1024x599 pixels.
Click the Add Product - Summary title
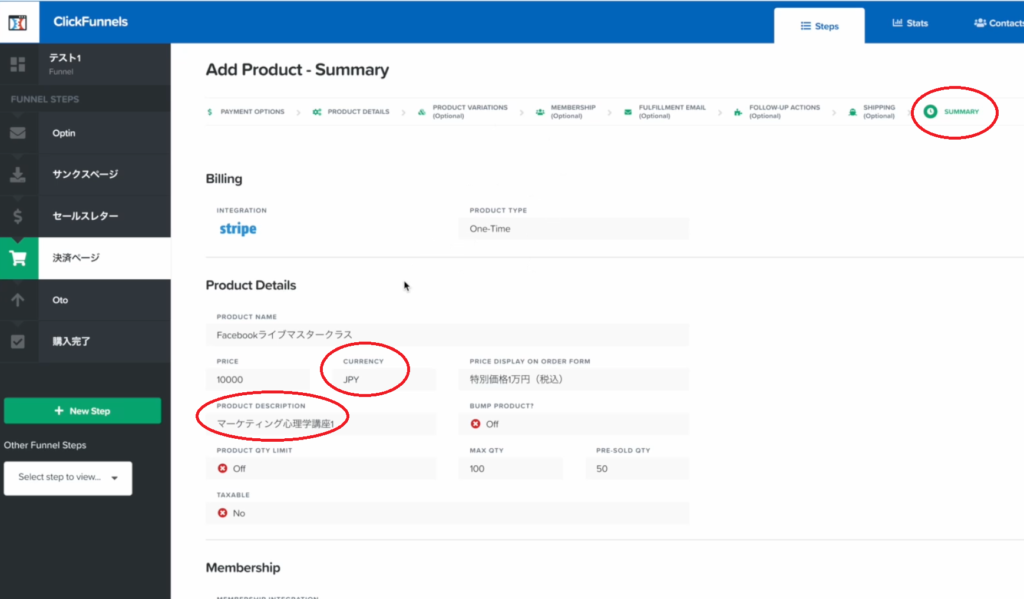(x=297, y=70)
